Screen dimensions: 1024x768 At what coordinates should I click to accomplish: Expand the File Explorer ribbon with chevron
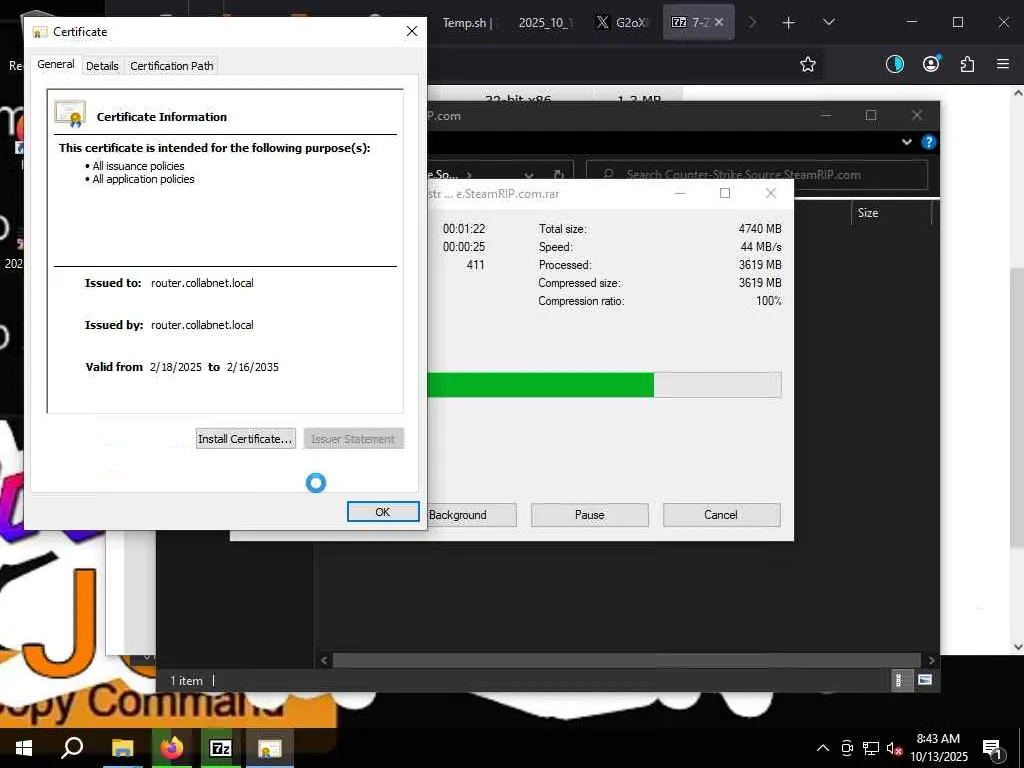point(906,142)
